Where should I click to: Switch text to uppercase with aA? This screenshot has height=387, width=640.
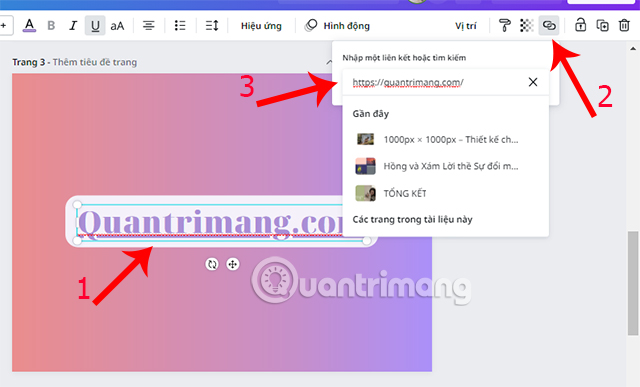[x=117, y=26]
